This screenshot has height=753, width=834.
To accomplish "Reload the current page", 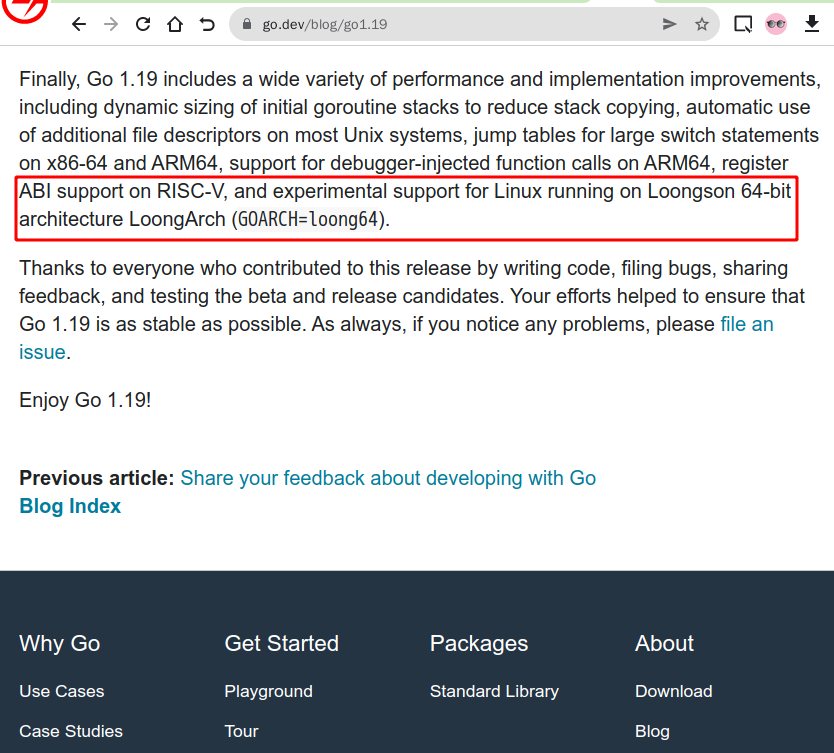I will [143, 24].
